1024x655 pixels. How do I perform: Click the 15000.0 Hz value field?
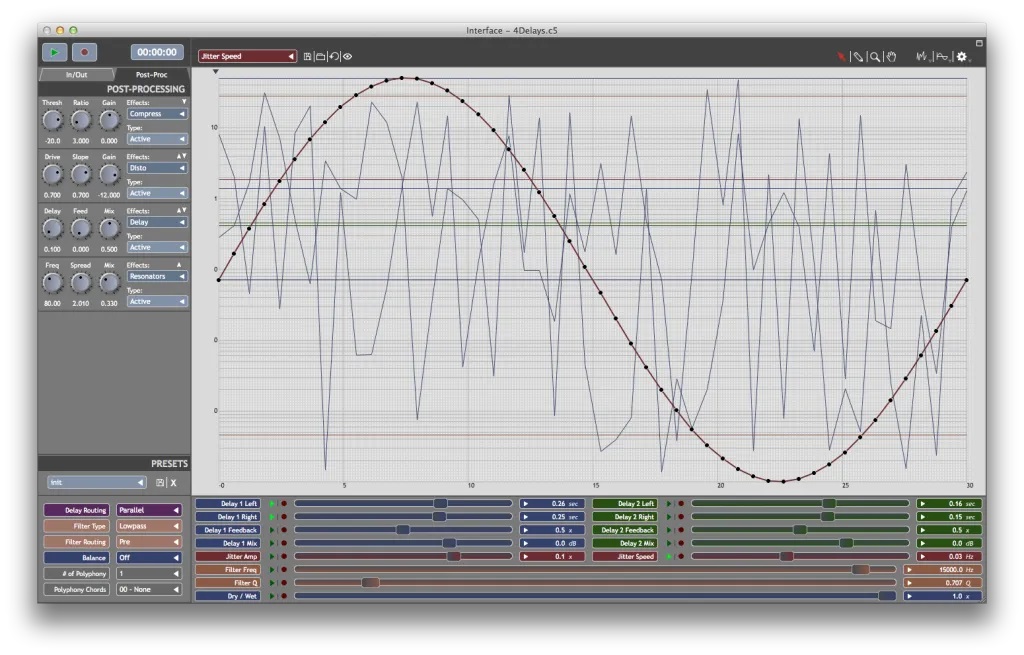point(943,570)
